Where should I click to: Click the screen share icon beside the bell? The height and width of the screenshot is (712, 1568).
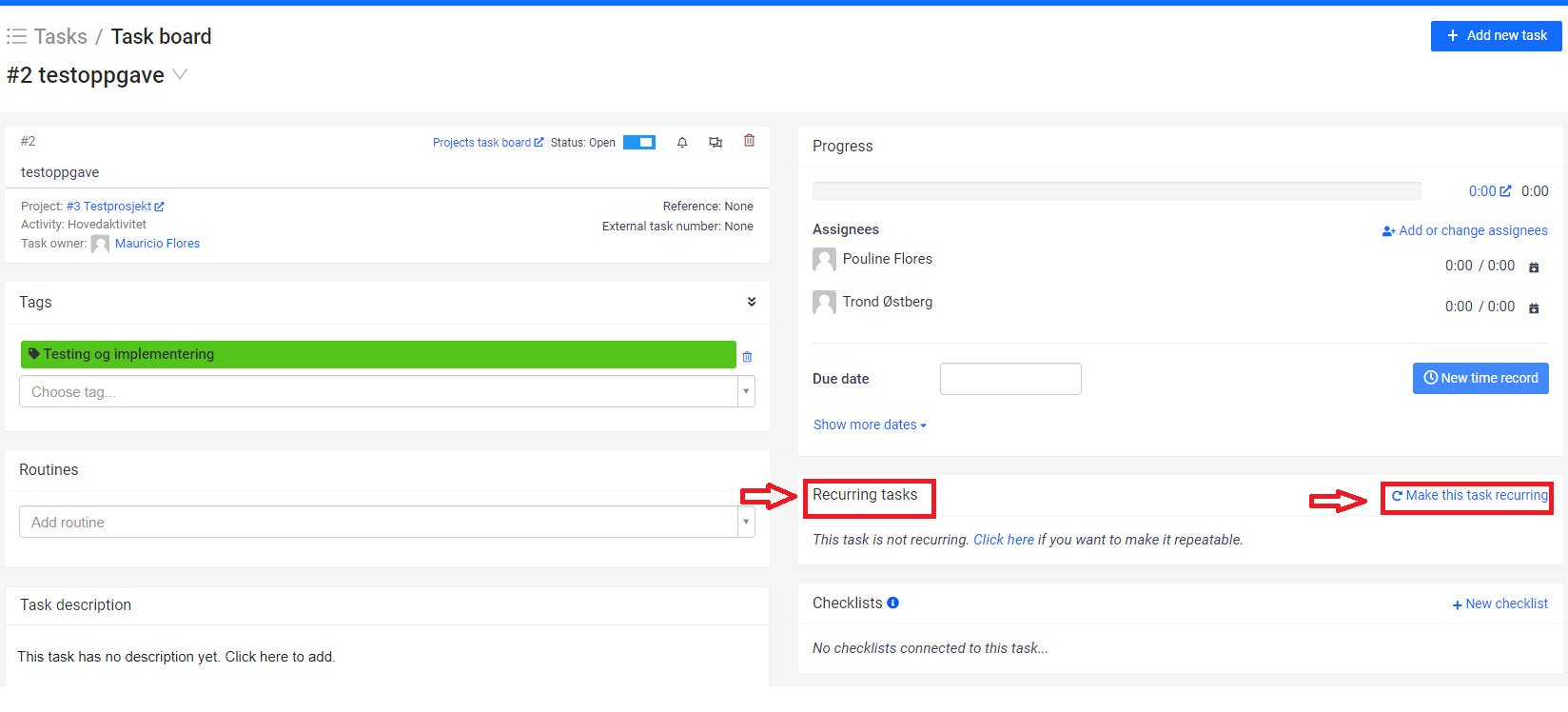coord(715,143)
